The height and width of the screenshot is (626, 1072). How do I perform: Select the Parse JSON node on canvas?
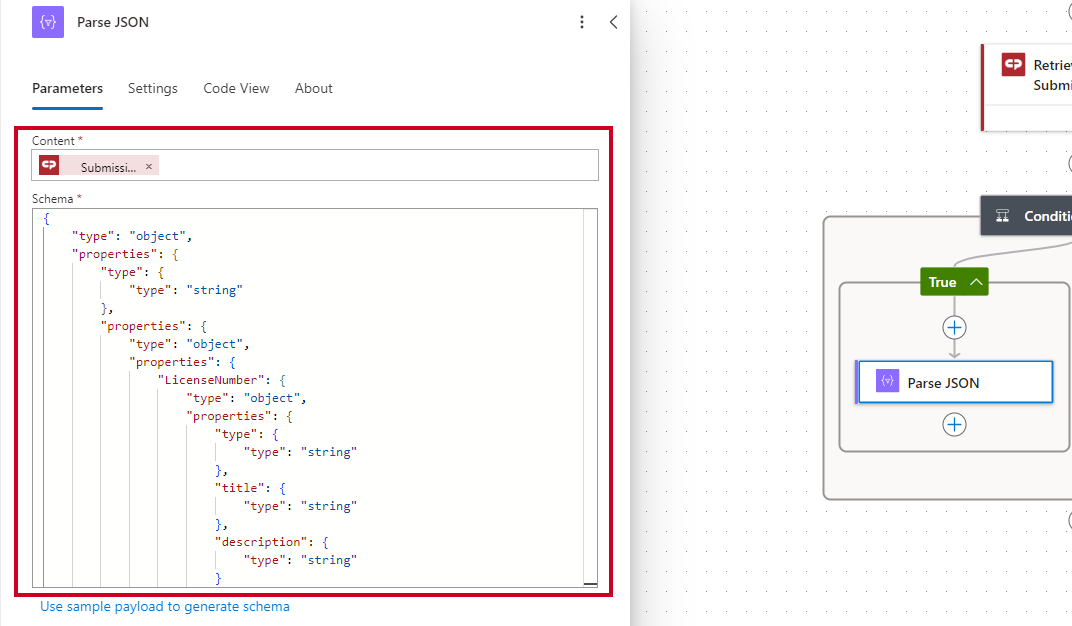click(x=954, y=383)
